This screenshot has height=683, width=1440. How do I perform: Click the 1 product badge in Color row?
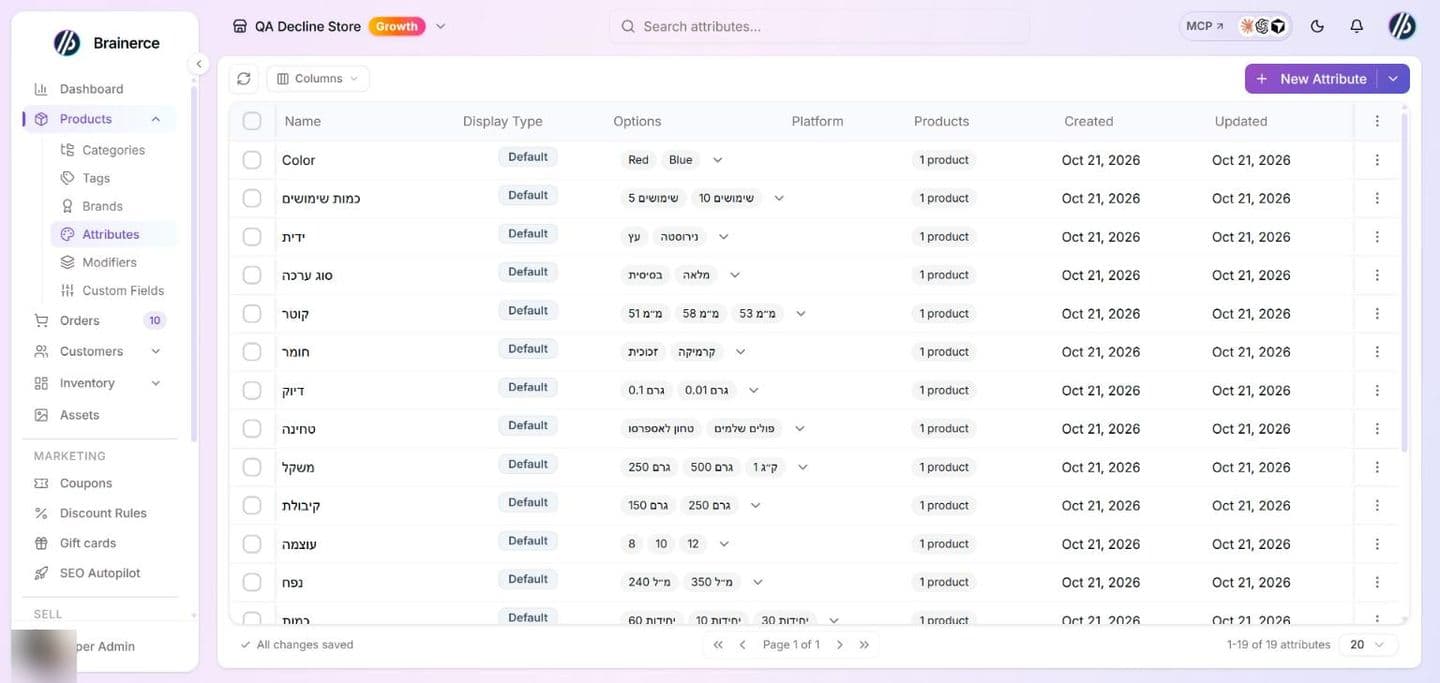pyautogui.click(x=943, y=160)
